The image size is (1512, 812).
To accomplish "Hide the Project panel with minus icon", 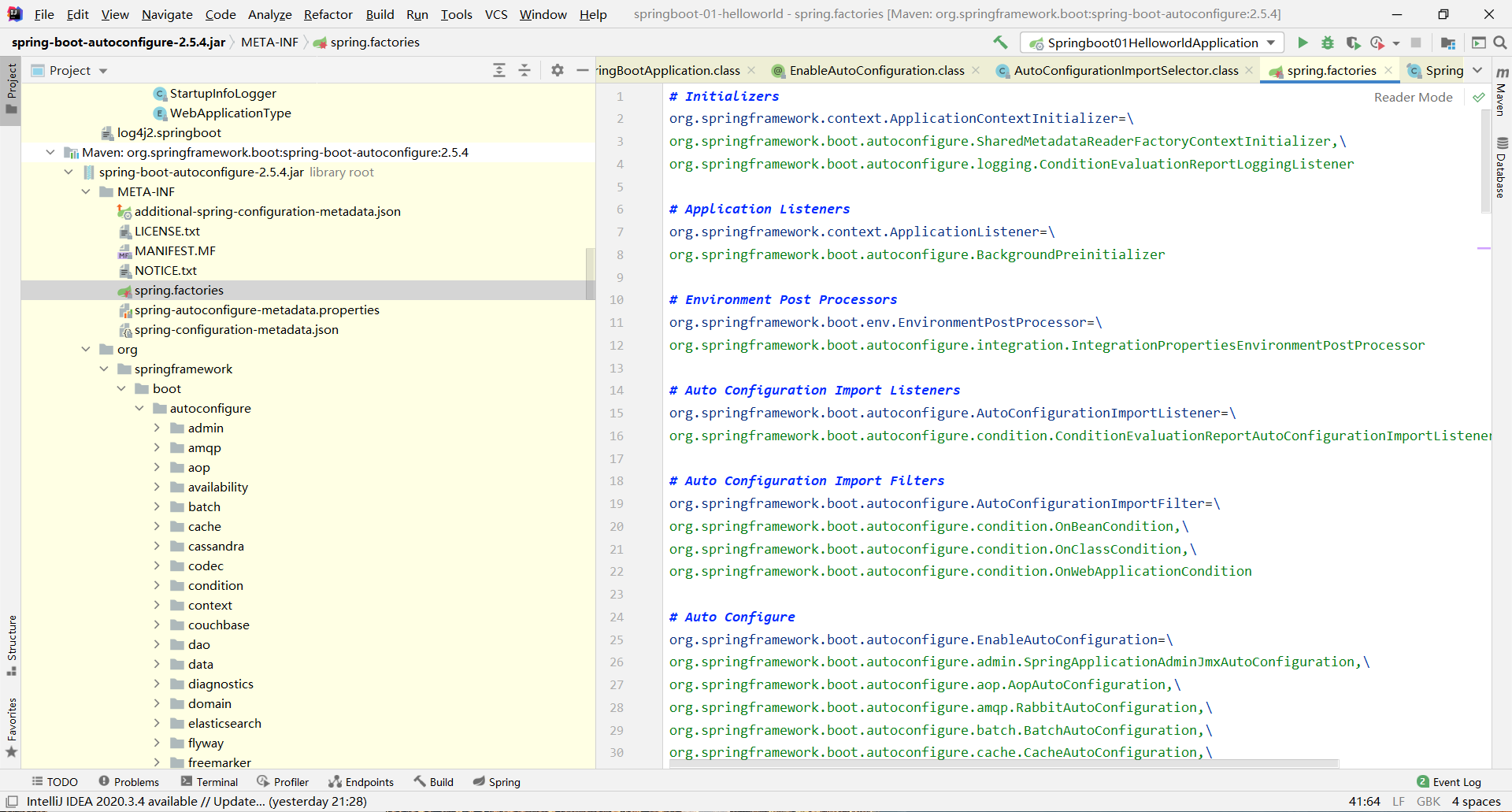I will coord(583,70).
